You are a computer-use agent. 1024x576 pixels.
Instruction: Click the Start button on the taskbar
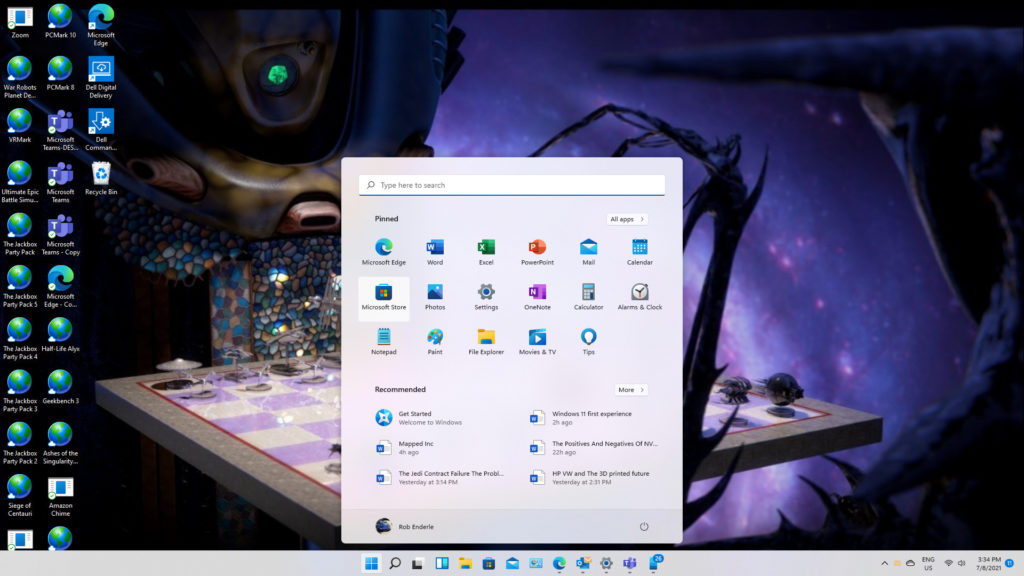coord(371,564)
